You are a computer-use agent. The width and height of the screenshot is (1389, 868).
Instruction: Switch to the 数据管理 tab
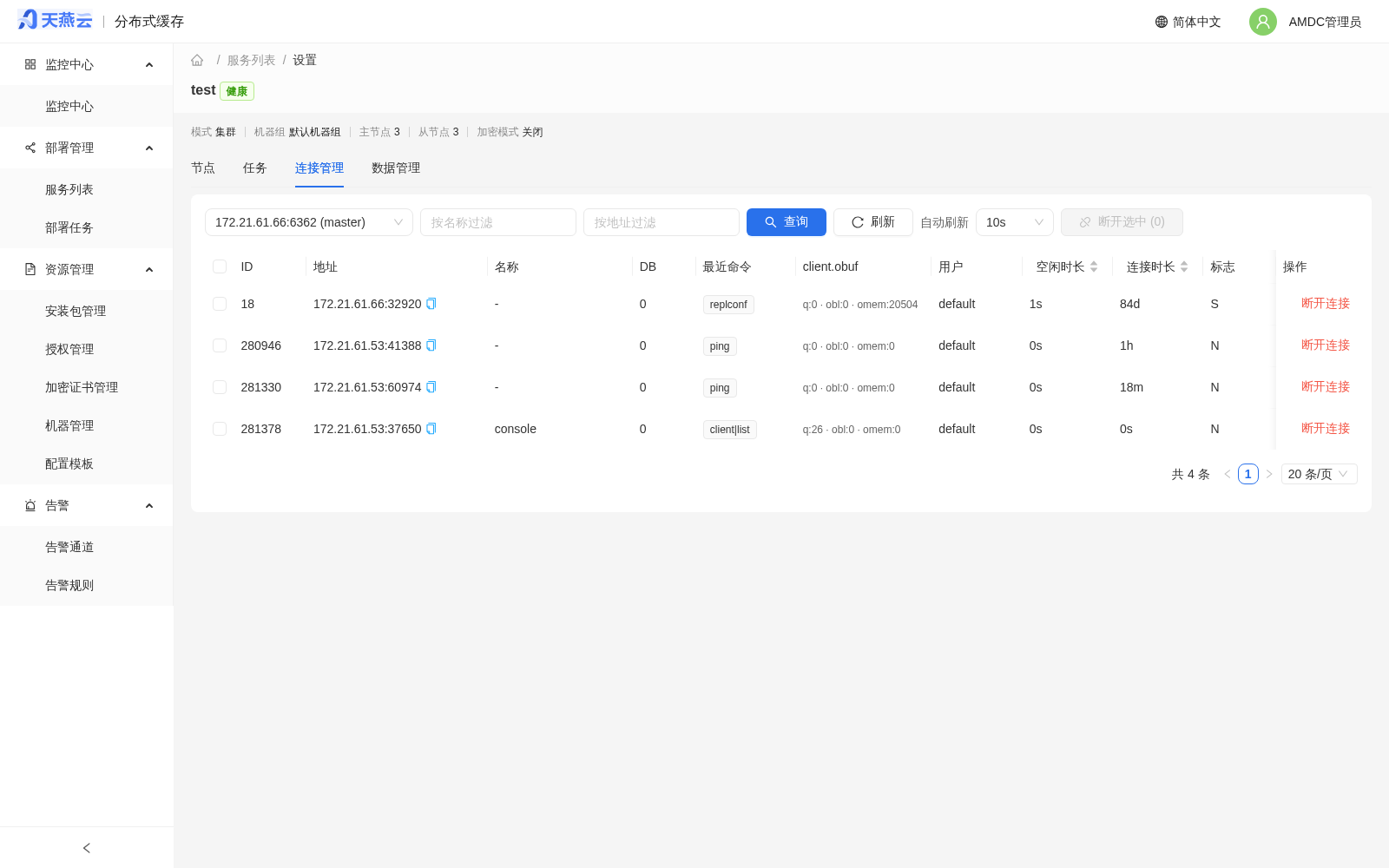[x=396, y=168]
